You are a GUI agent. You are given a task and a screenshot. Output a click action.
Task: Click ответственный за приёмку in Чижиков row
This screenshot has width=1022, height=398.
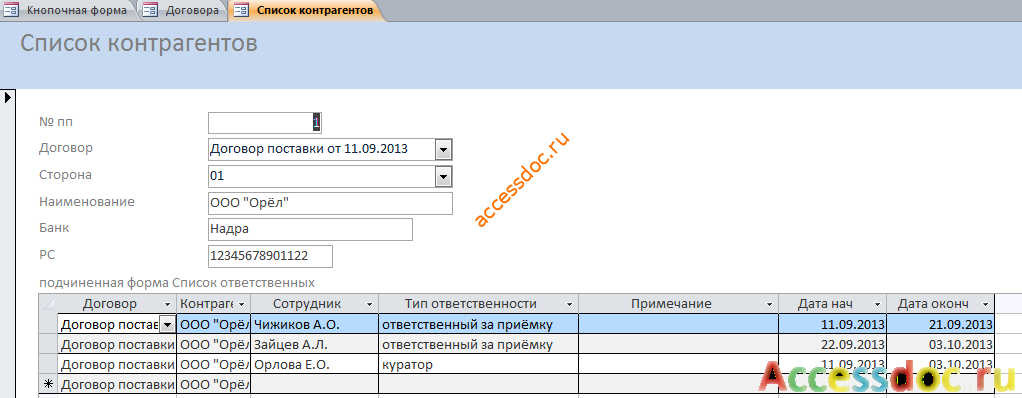tap(478, 324)
